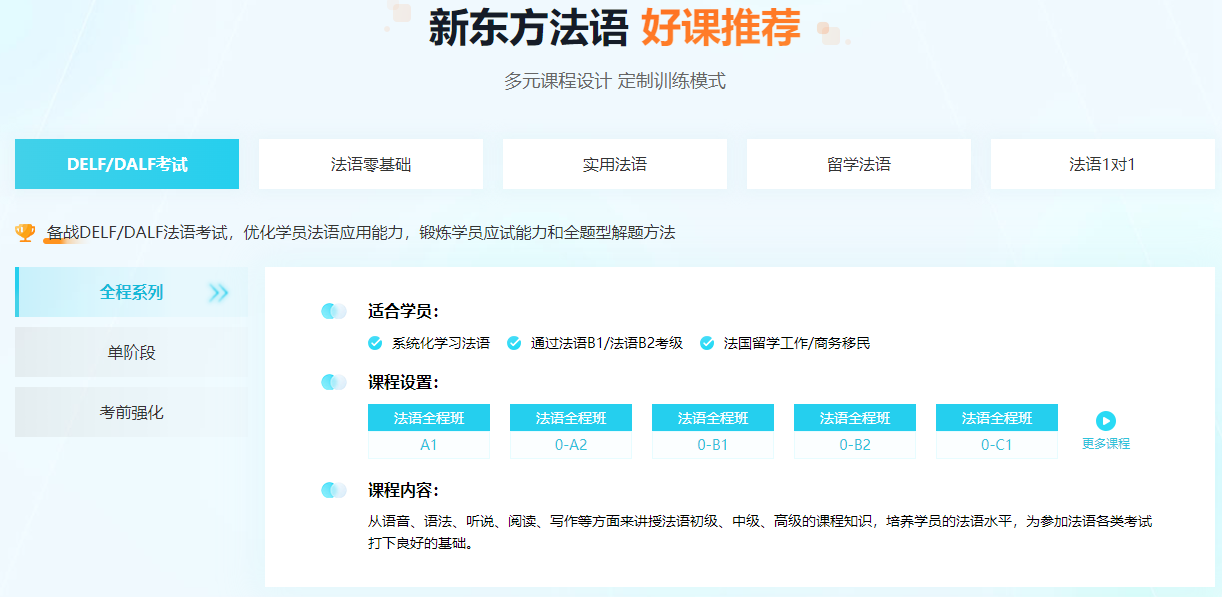Click the checkmark beside 法国留学工作/商务移民
This screenshot has height=597, width=1222.
point(707,343)
